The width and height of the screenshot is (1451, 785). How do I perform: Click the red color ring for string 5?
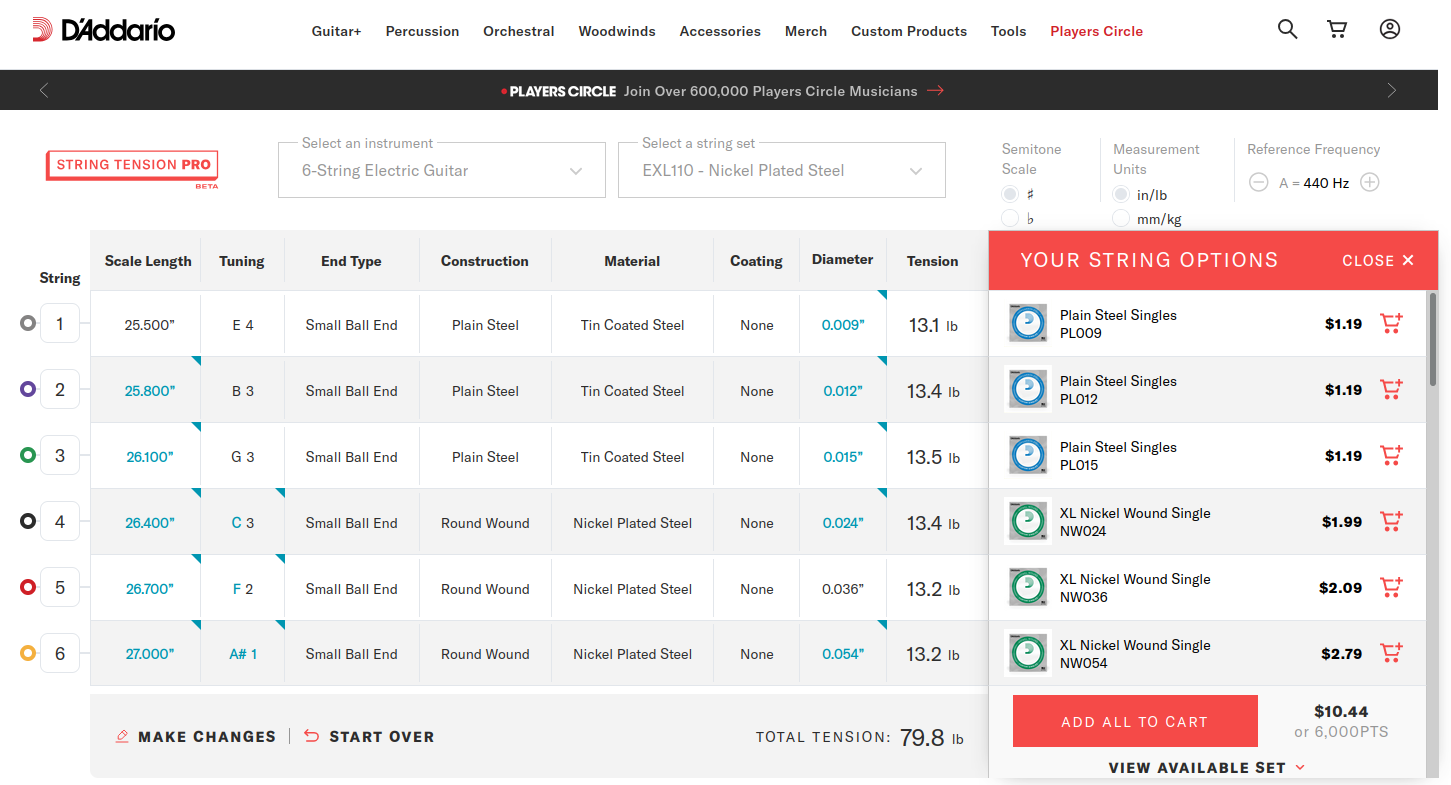(x=28, y=587)
